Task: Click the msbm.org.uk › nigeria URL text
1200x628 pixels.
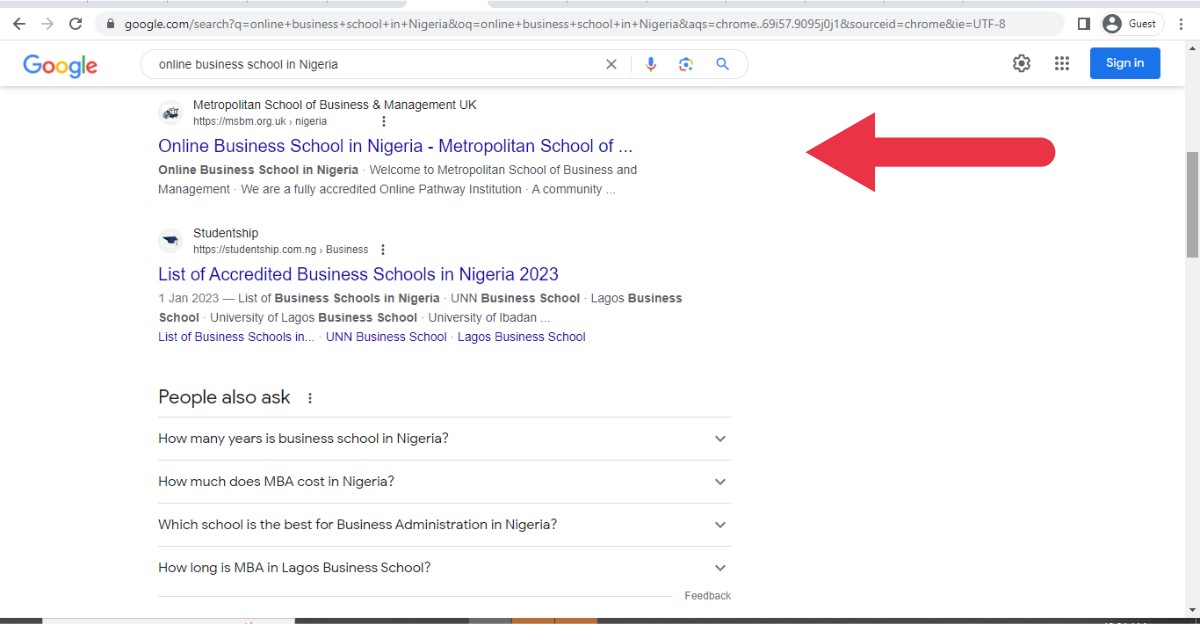Action: pos(260,121)
